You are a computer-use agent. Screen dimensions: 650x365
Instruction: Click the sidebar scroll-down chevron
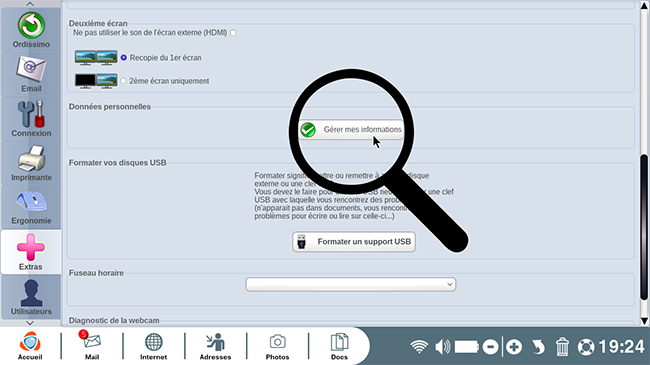[30, 323]
